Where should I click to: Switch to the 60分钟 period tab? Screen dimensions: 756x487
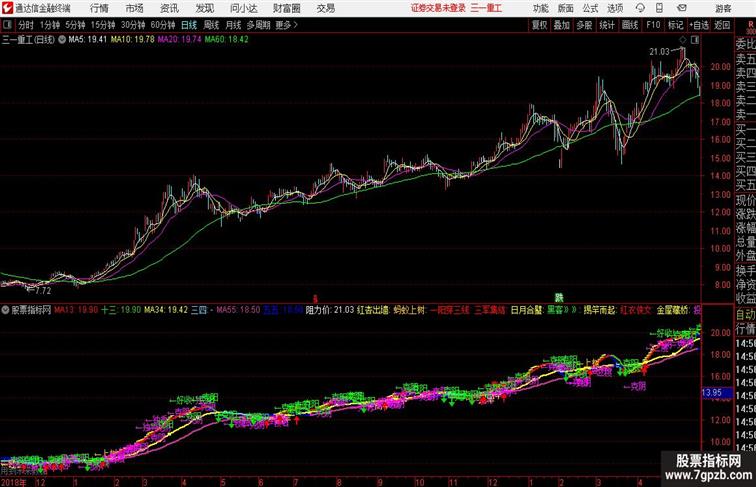click(163, 25)
